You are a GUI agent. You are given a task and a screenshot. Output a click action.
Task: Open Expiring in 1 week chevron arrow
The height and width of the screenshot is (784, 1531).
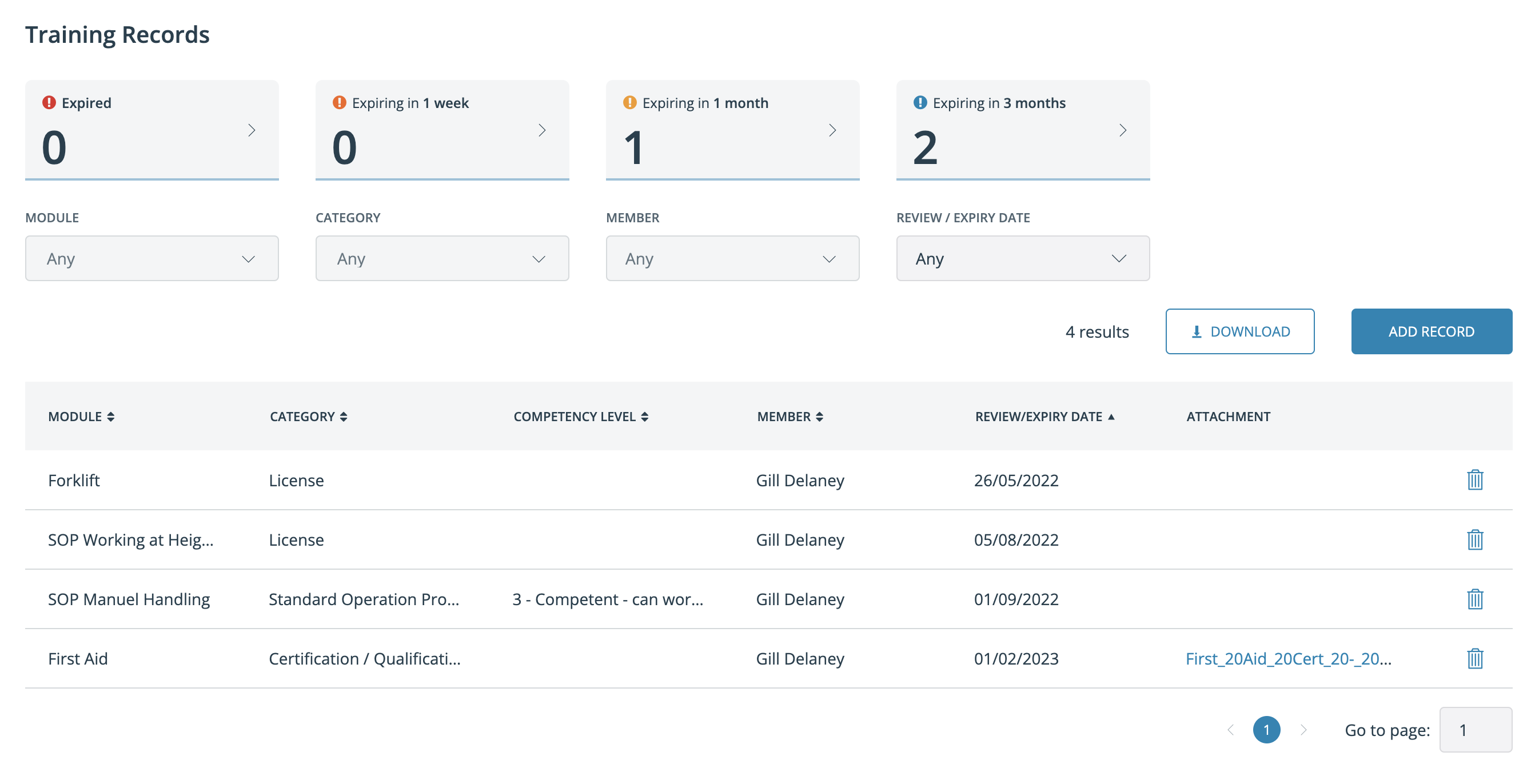[x=542, y=130]
